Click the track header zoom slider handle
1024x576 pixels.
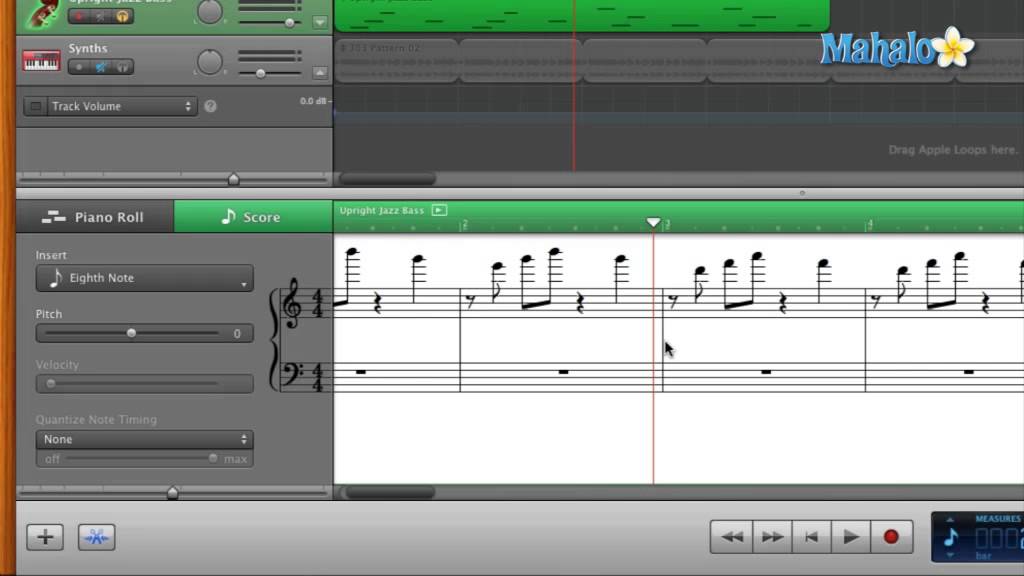pos(233,178)
